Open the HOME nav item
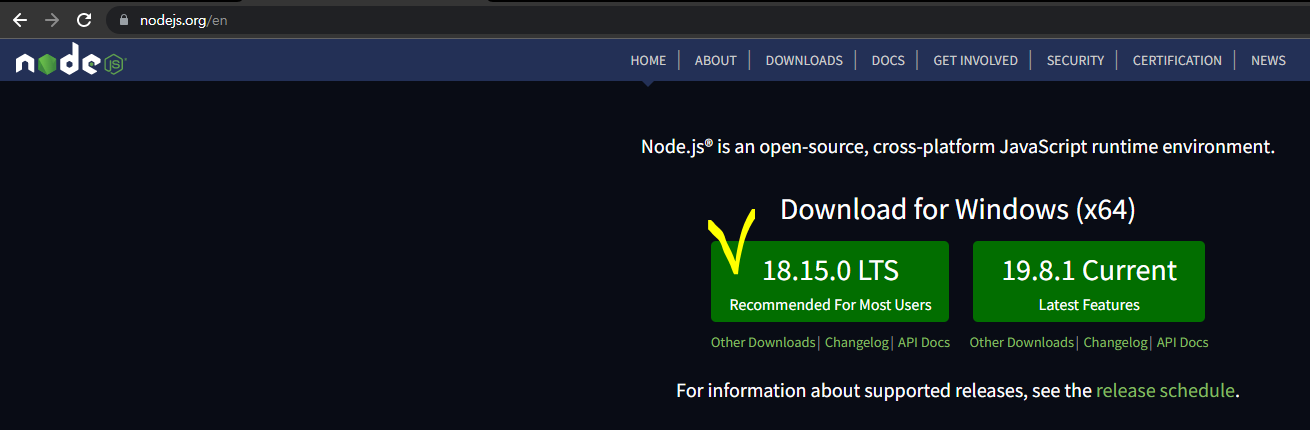The image size is (1310, 430). [x=648, y=60]
